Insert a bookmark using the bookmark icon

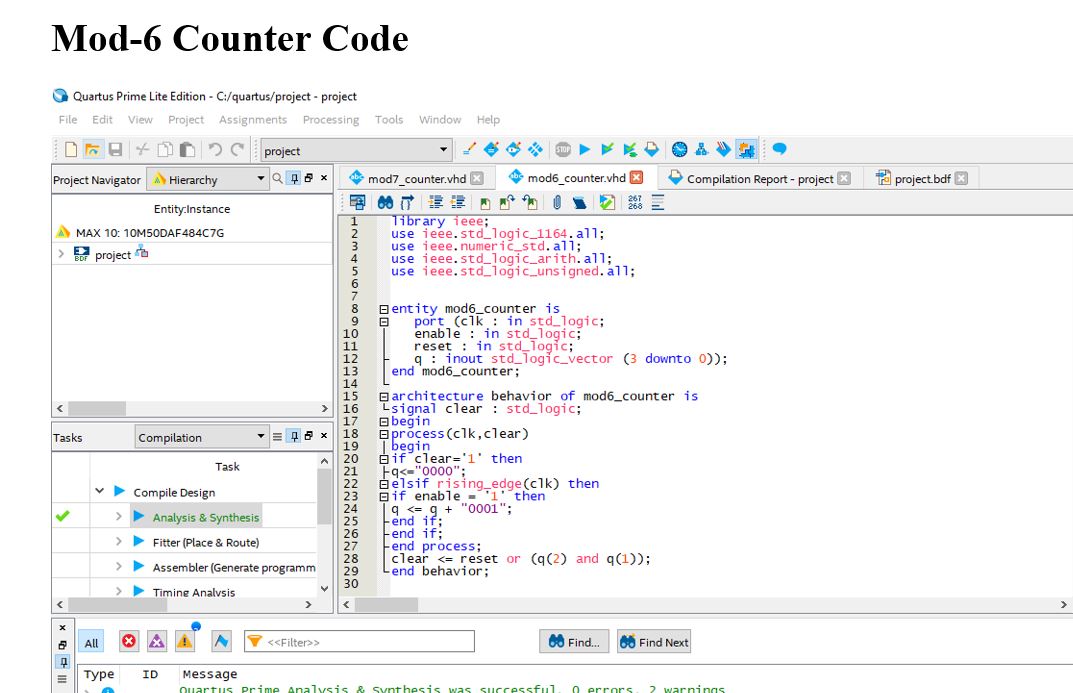484,201
